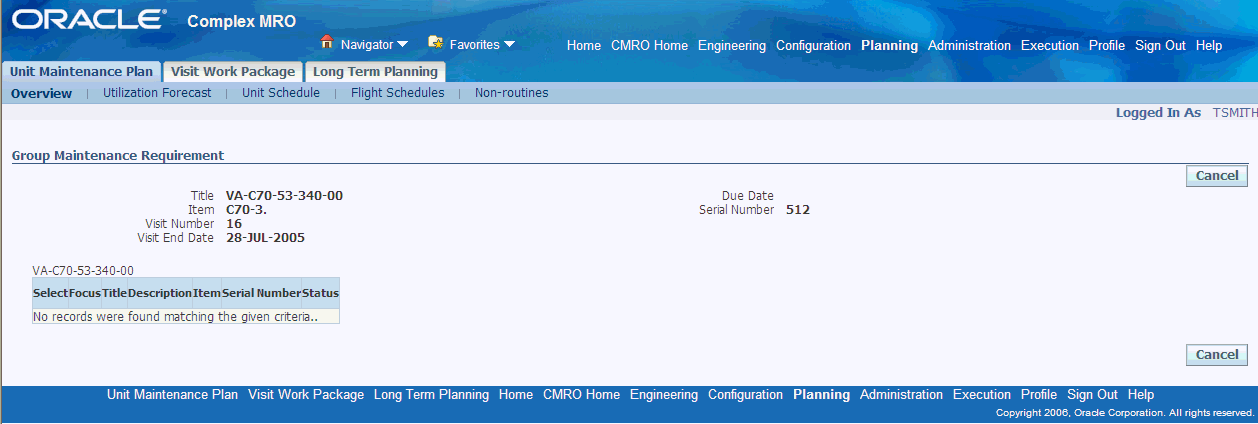Click the Visit End Date 28-JUL-2005
This screenshot has height=424, width=1258.
tap(266, 238)
